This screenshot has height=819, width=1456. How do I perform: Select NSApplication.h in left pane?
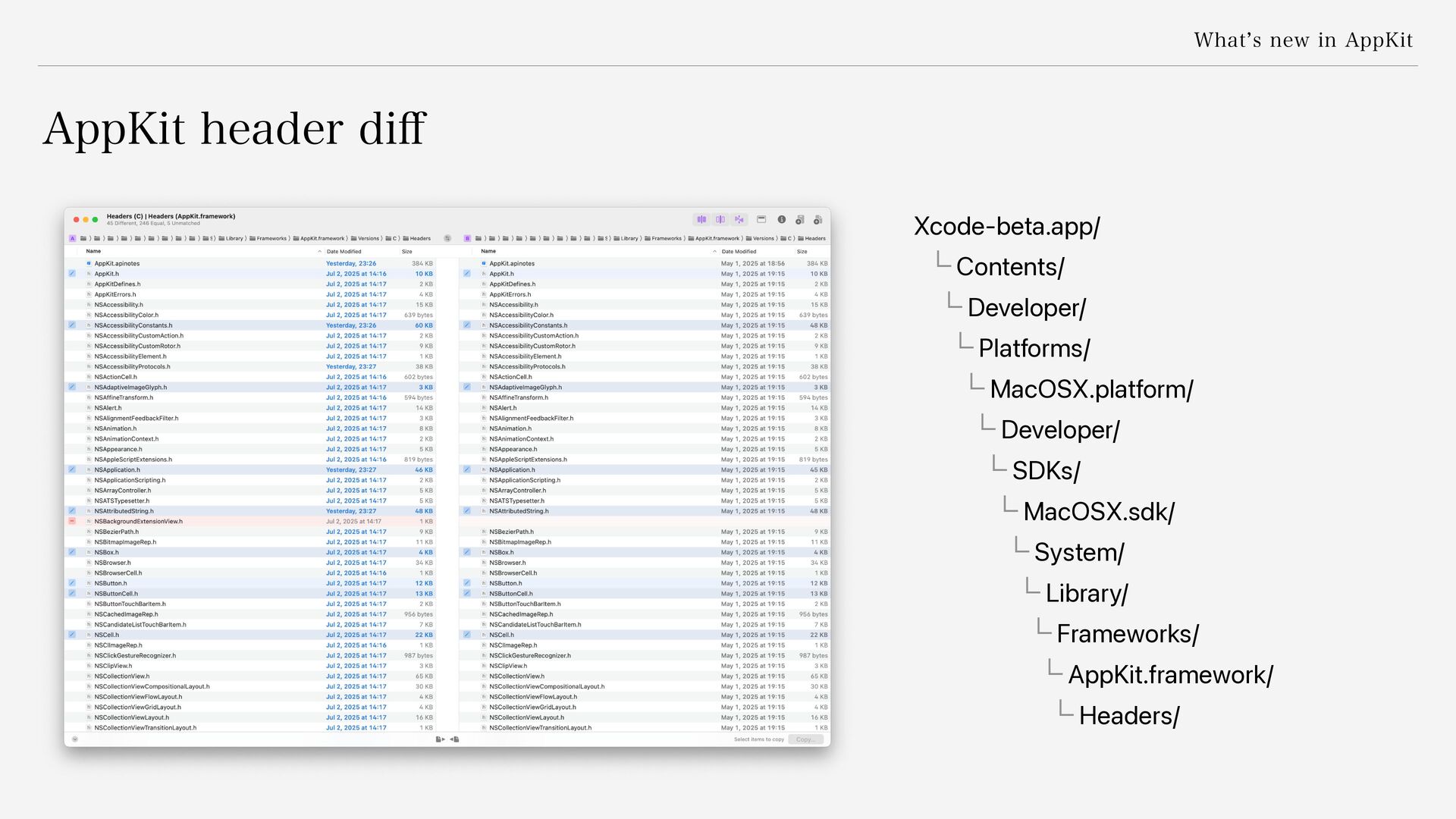coord(252,470)
